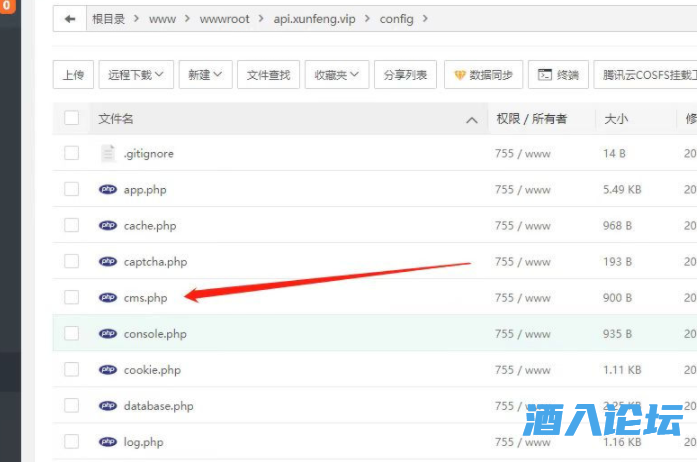Open the captcha.php file name

tap(155, 262)
